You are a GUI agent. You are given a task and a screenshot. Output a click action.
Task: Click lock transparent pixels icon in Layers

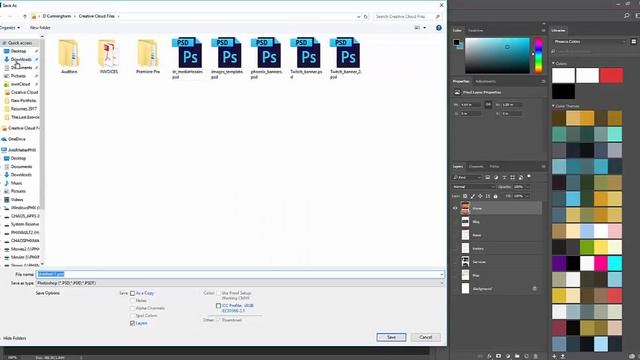tap(465, 196)
